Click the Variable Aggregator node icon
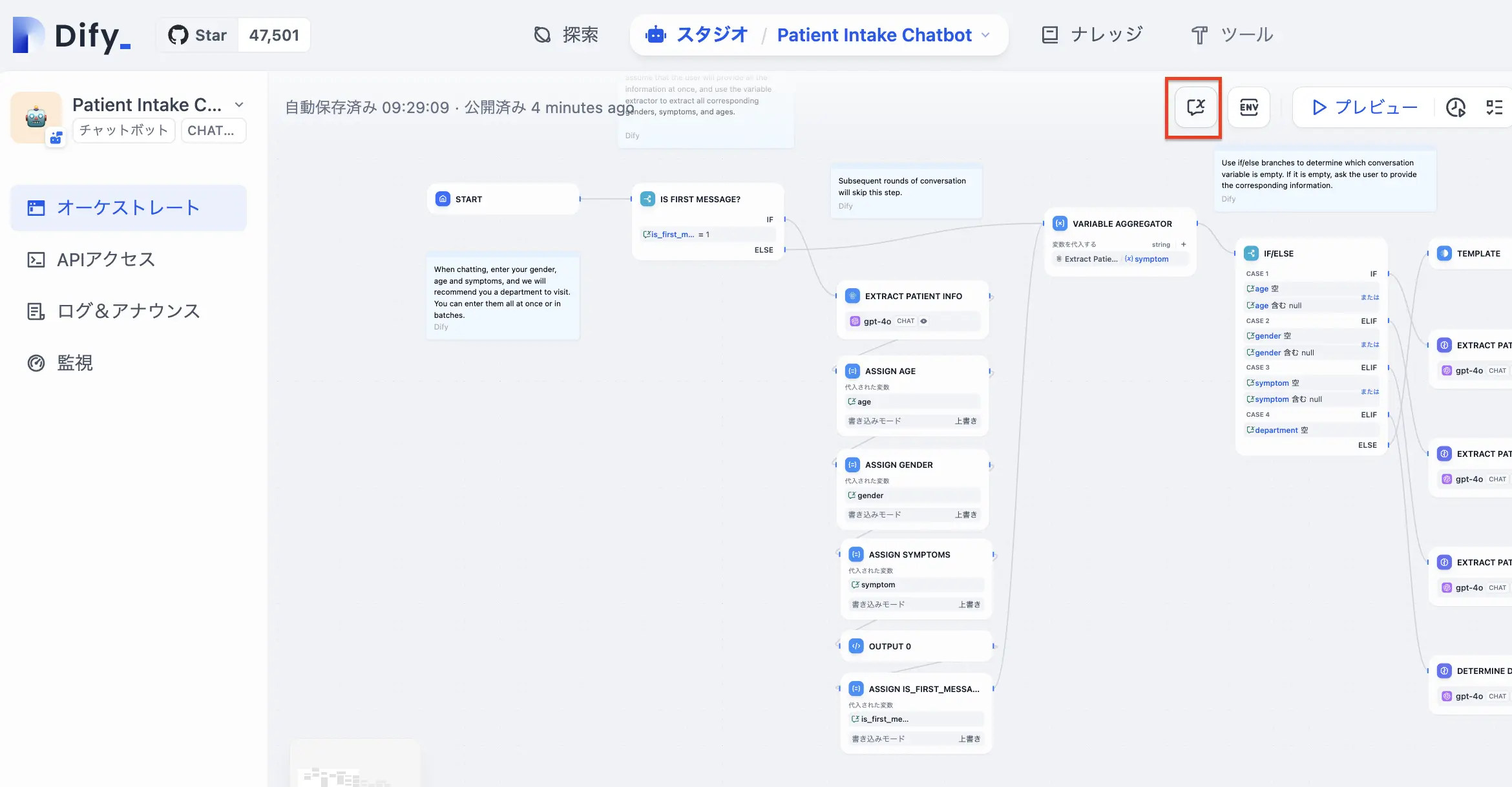Viewport: 1512px width, 787px height. point(1060,224)
